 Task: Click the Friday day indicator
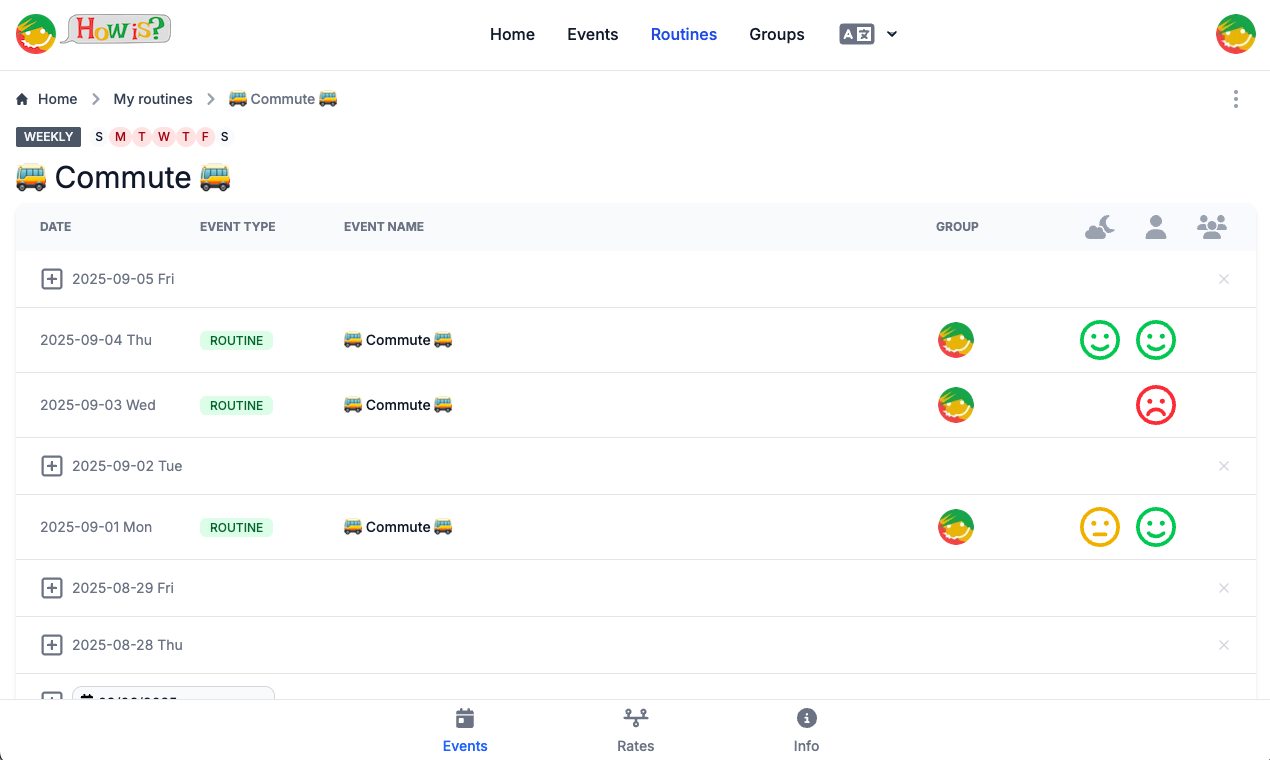click(x=205, y=137)
